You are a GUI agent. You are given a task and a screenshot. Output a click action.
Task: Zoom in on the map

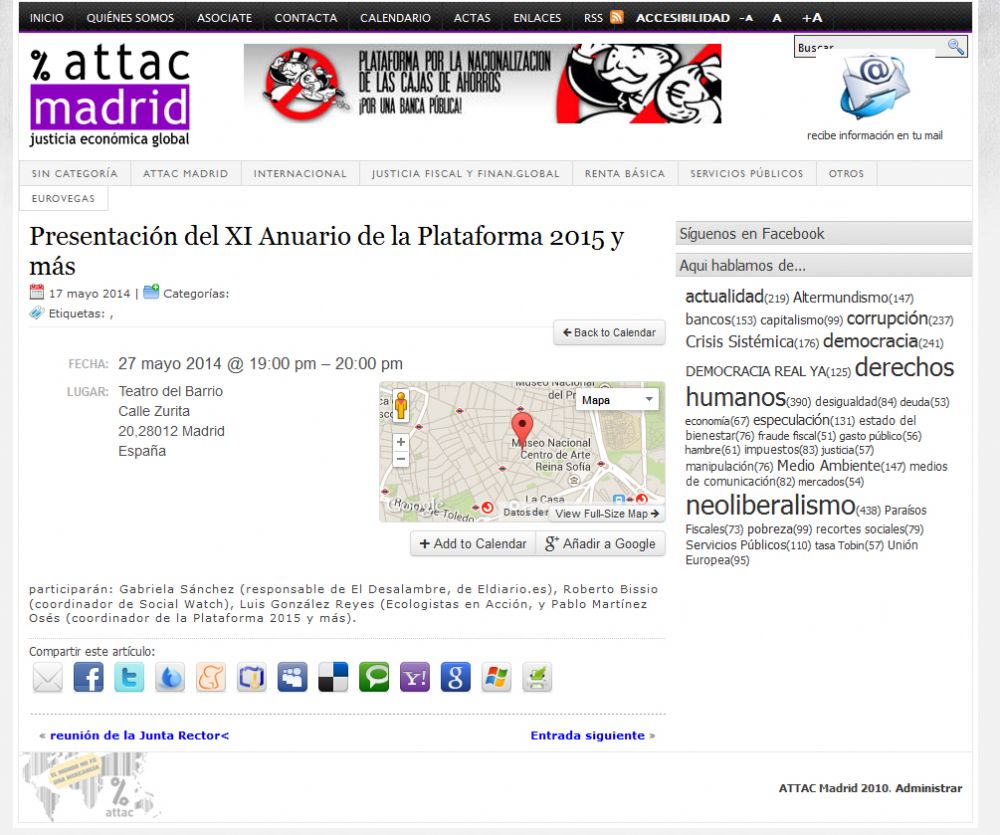401,441
